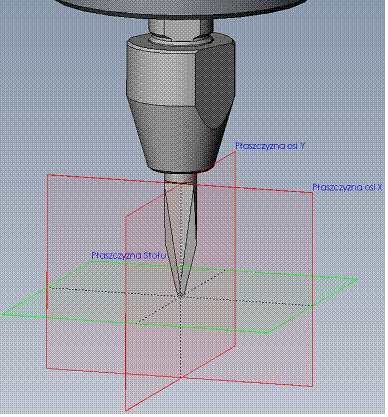Select the 'Płaszczyzna Stołu' label
Screen dimensions: 388x417
coord(129,256)
